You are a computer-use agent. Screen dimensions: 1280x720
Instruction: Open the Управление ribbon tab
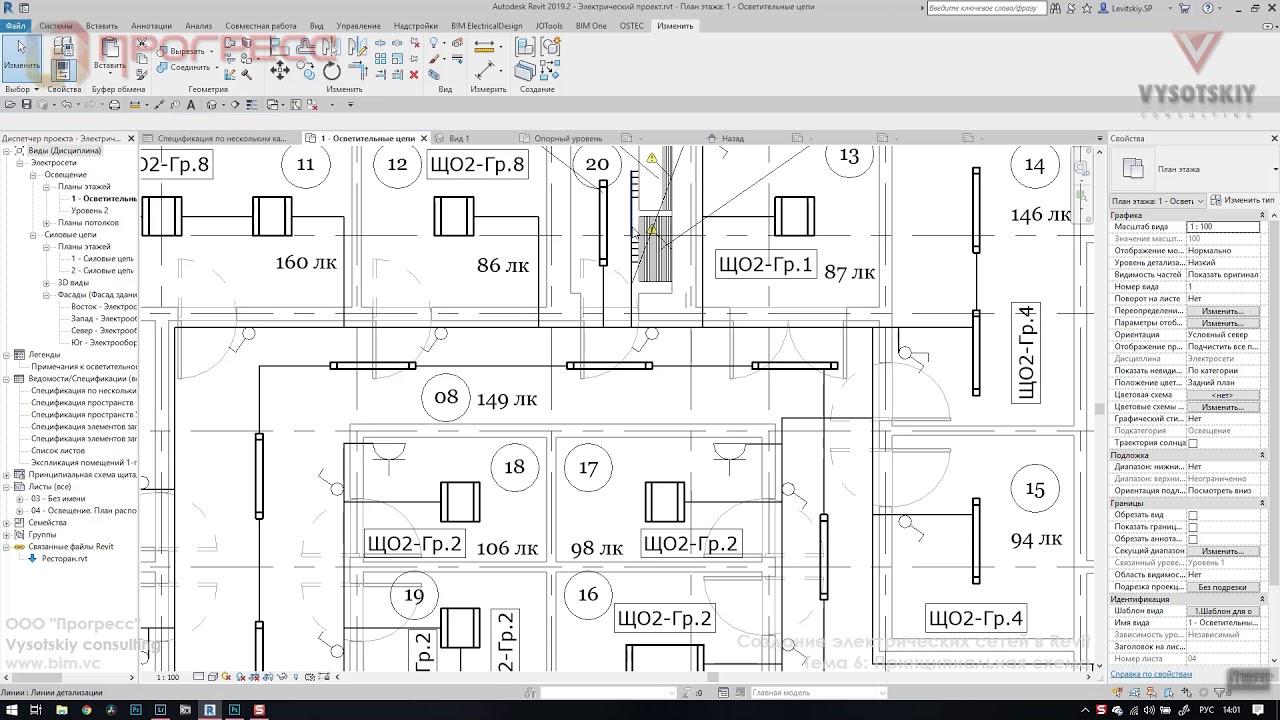[x=358, y=25]
